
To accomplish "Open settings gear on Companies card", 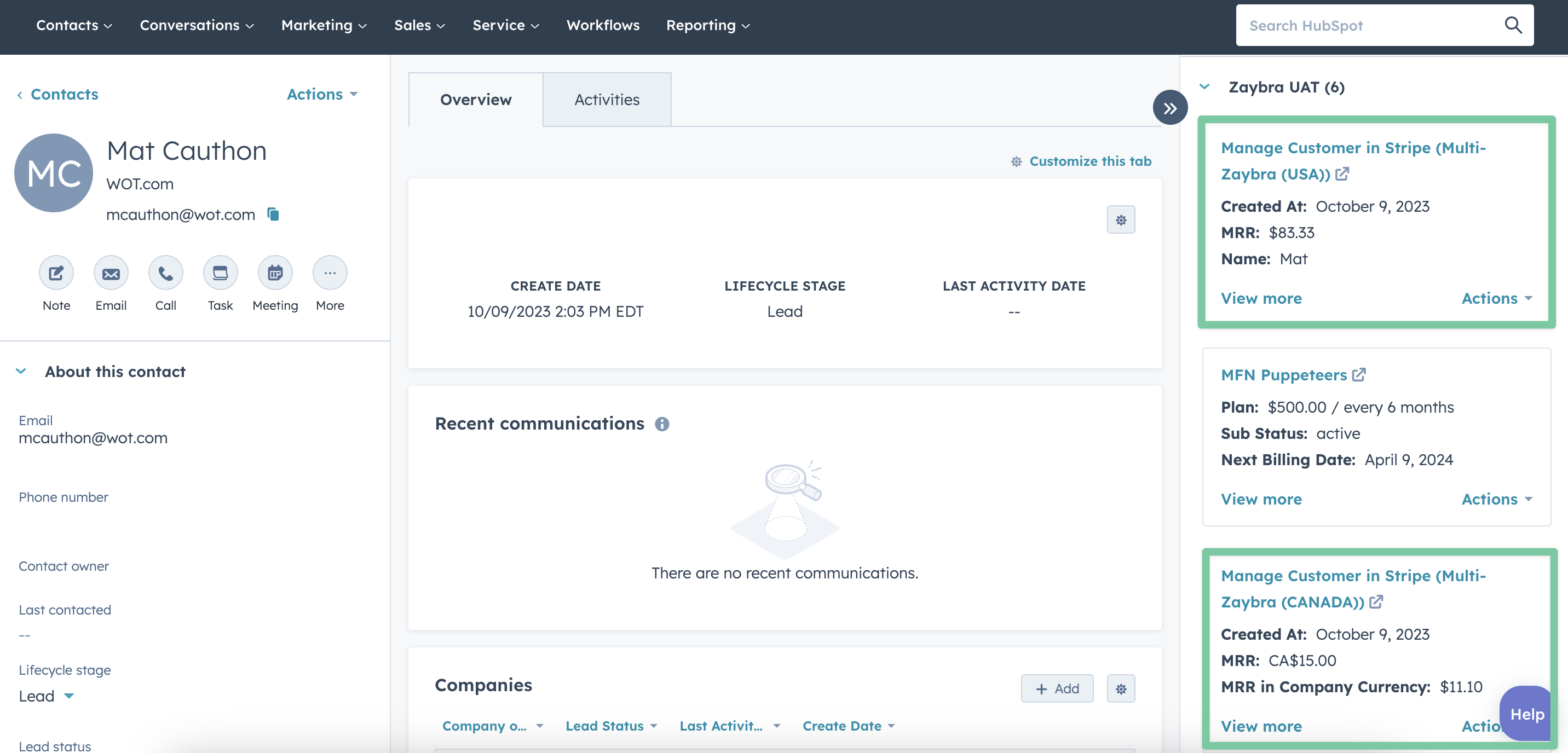I will point(1121,688).
